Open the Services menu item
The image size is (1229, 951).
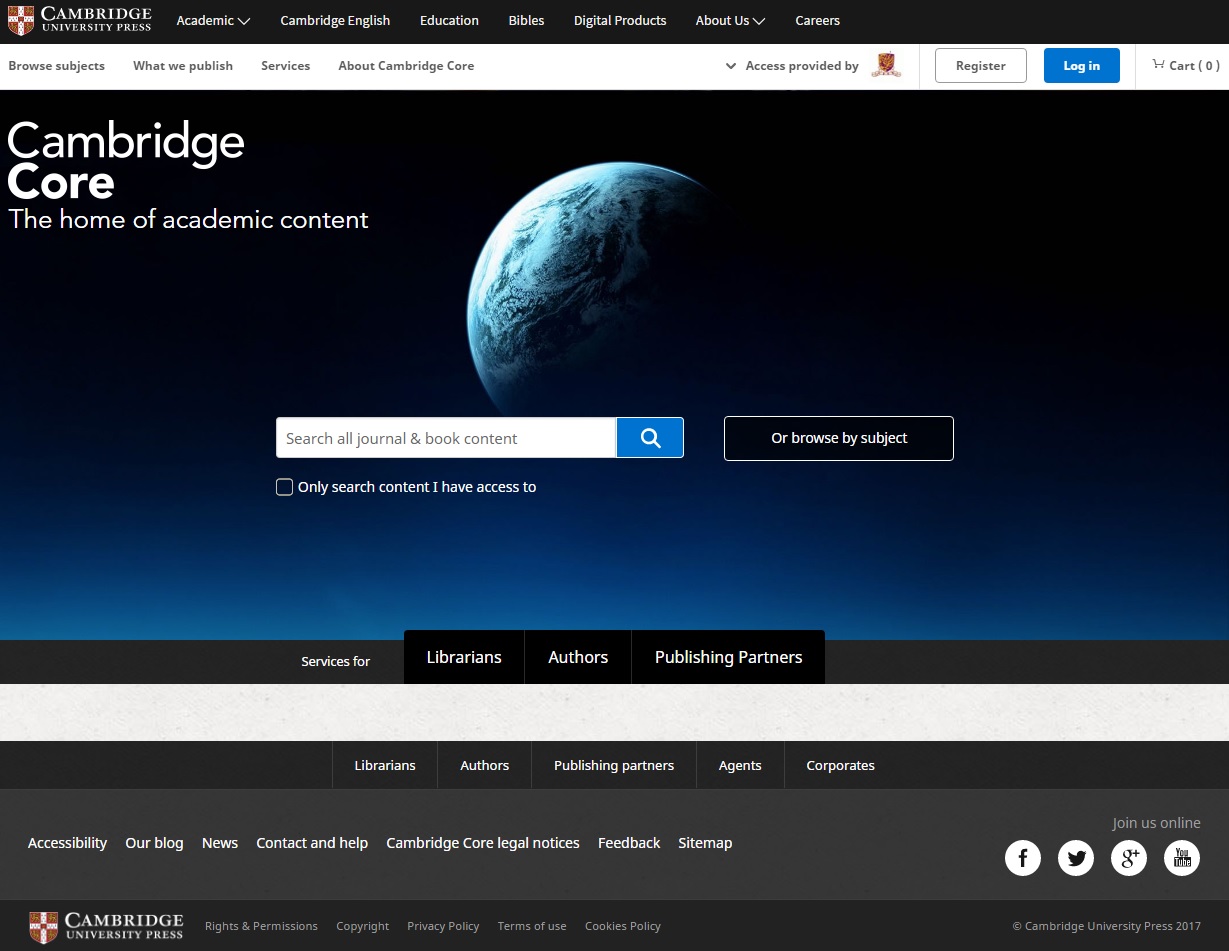(x=285, y=65)
